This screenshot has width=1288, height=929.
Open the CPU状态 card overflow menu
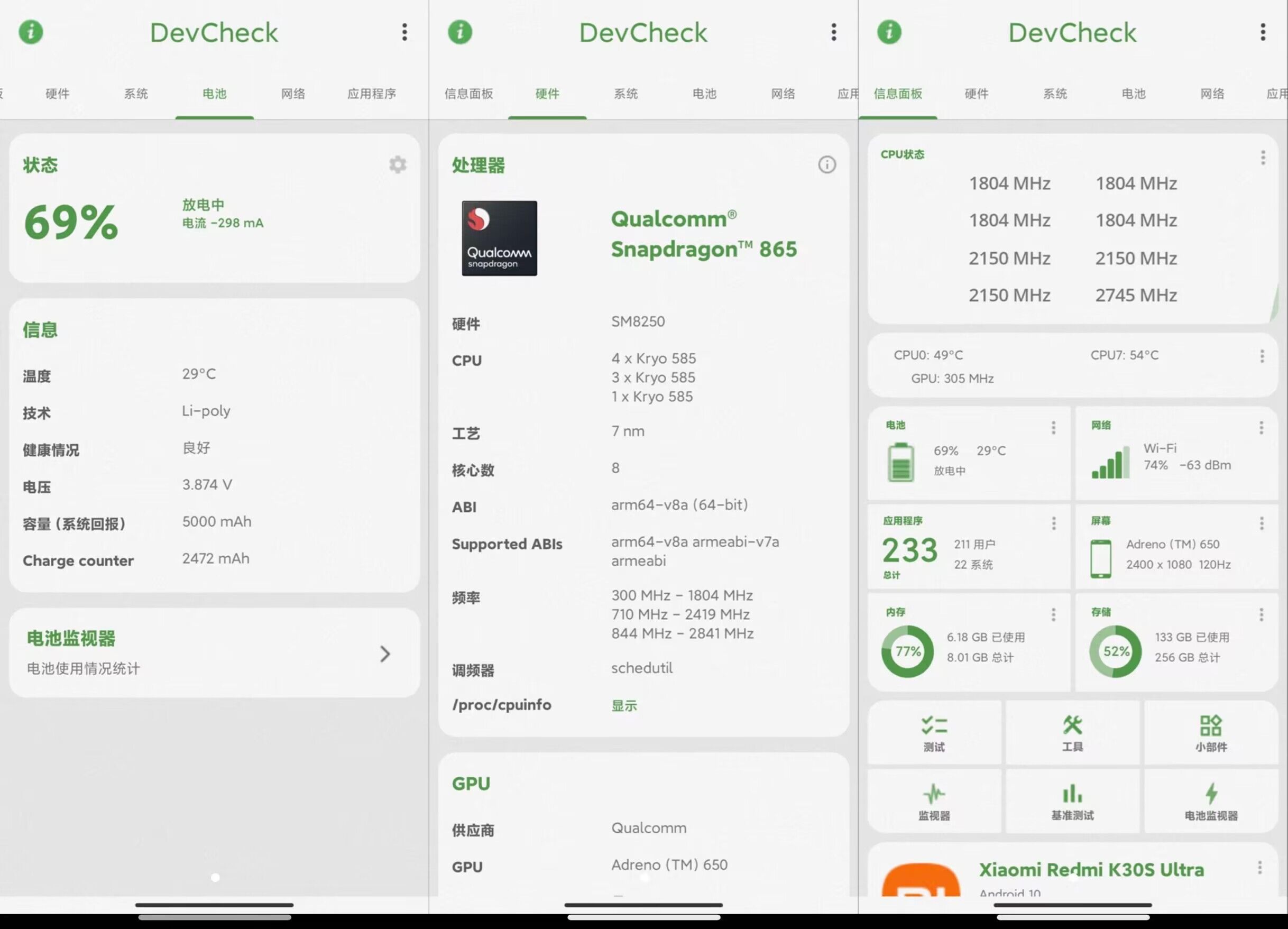[1263, 158]
